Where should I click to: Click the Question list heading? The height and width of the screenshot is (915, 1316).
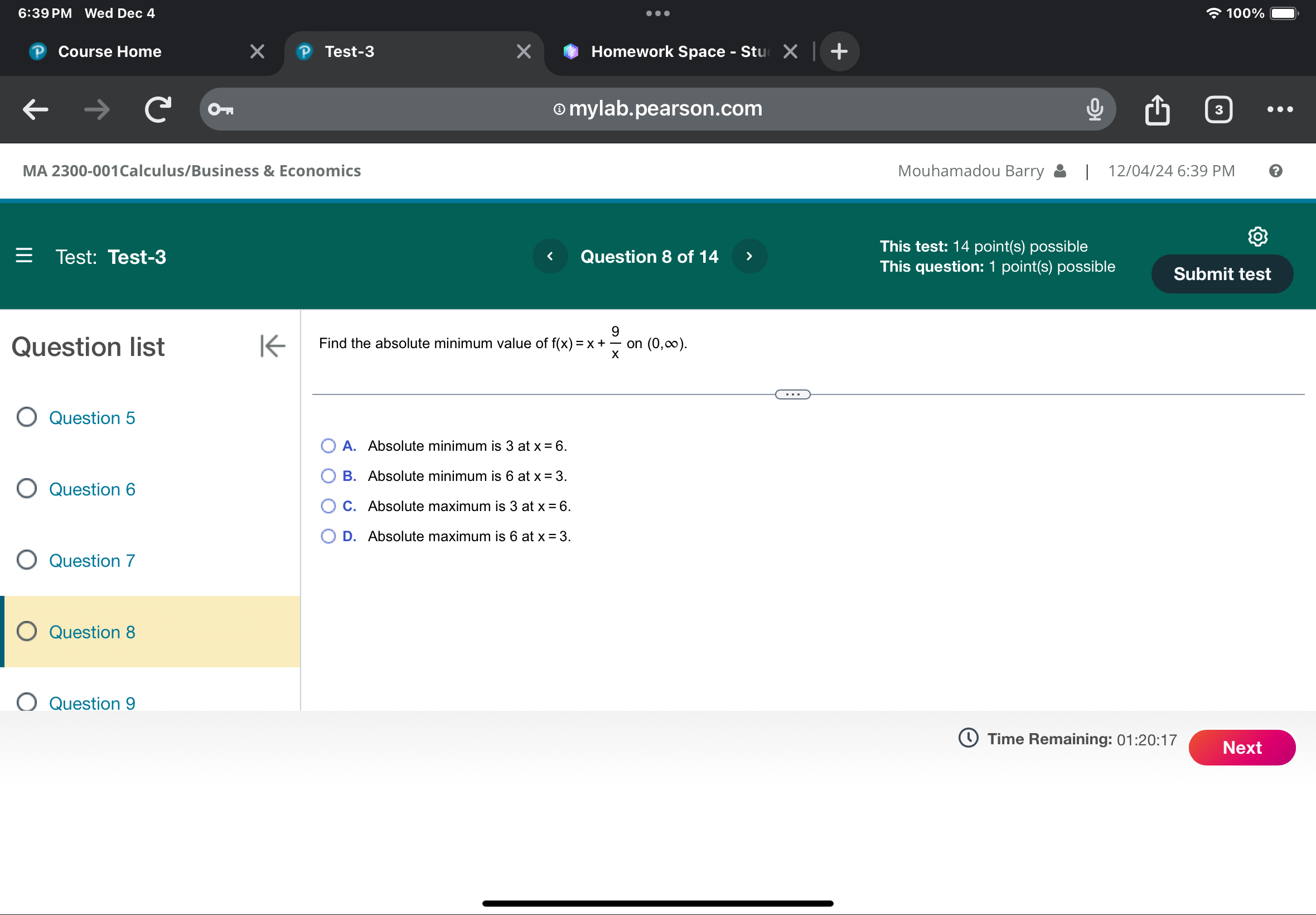(88, 346)
